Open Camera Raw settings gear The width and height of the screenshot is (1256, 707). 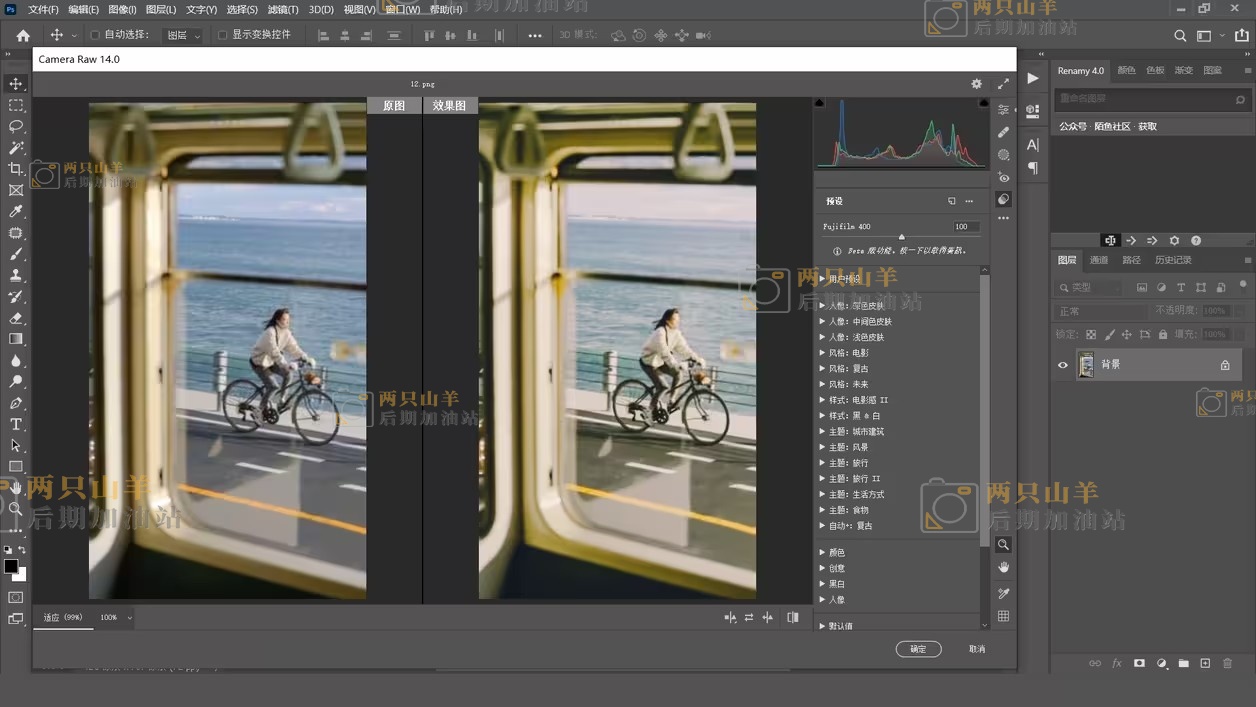[976, 84]
